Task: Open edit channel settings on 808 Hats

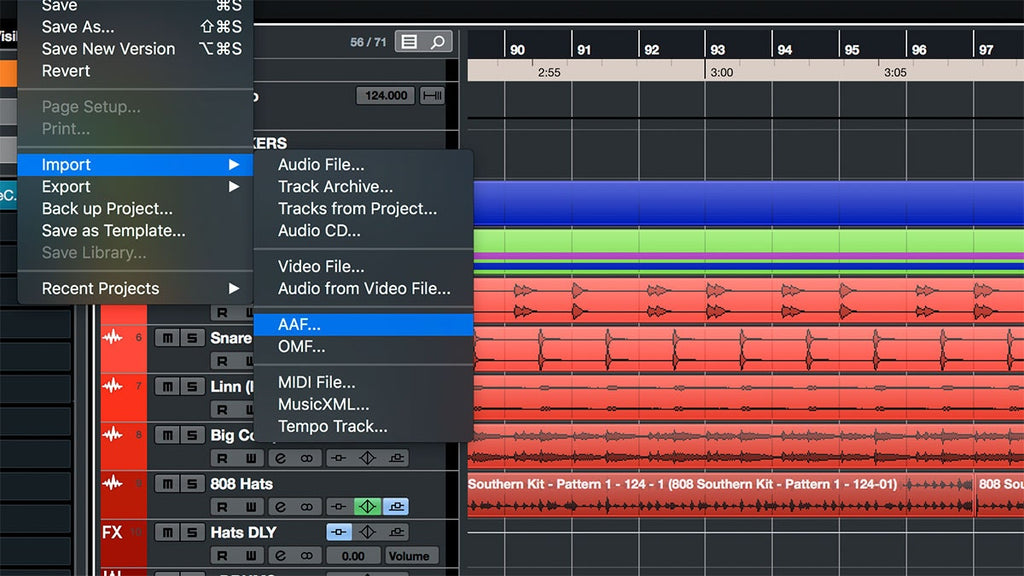Action: tap(280, 507)
